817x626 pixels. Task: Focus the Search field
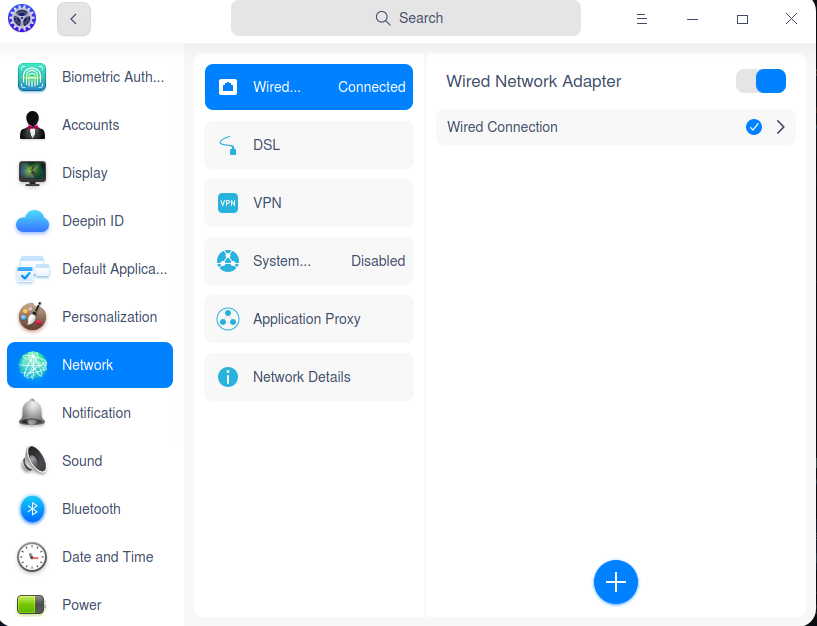click(x=405, y=18)
